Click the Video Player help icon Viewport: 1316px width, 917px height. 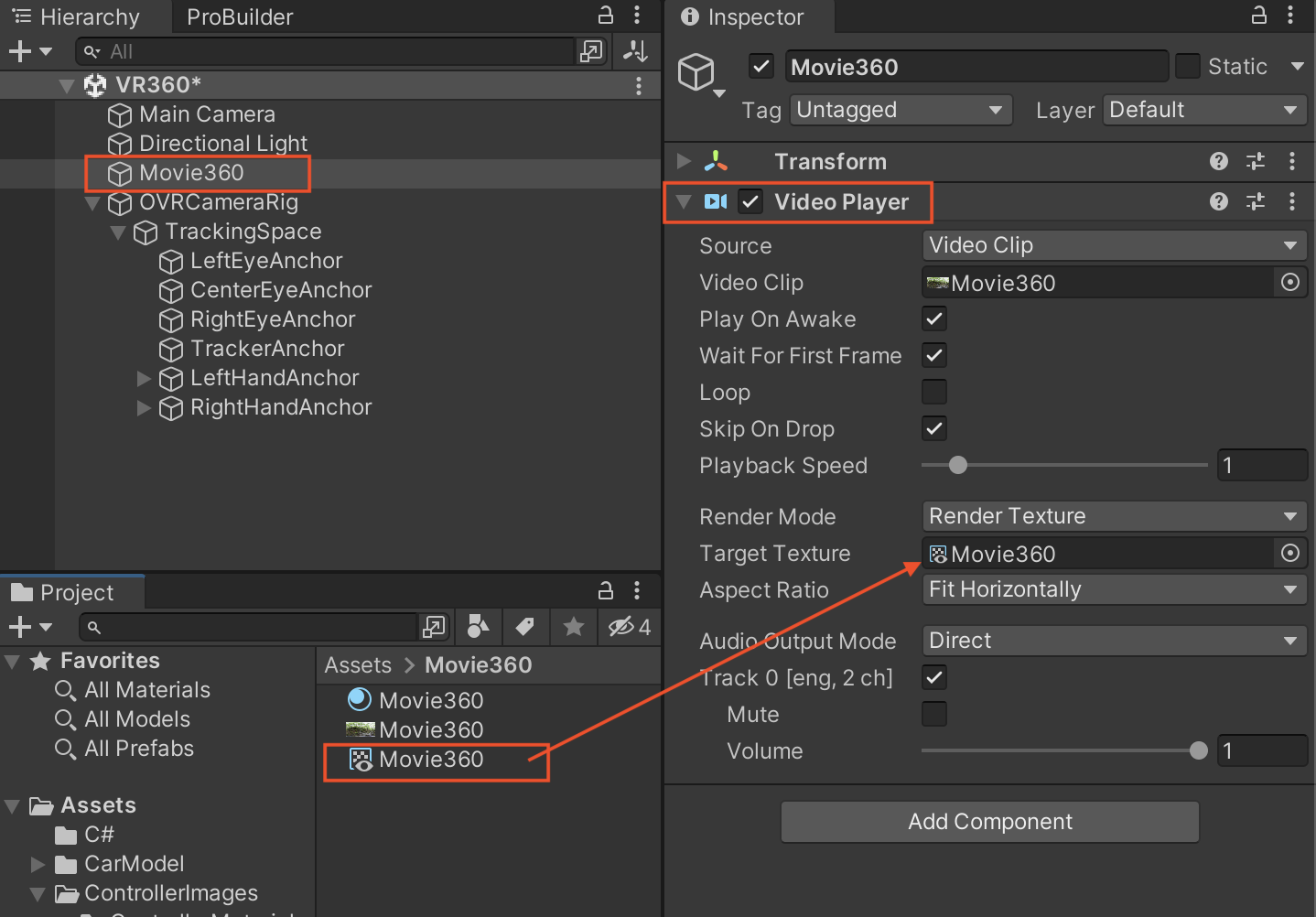[x=1218, y=201]
